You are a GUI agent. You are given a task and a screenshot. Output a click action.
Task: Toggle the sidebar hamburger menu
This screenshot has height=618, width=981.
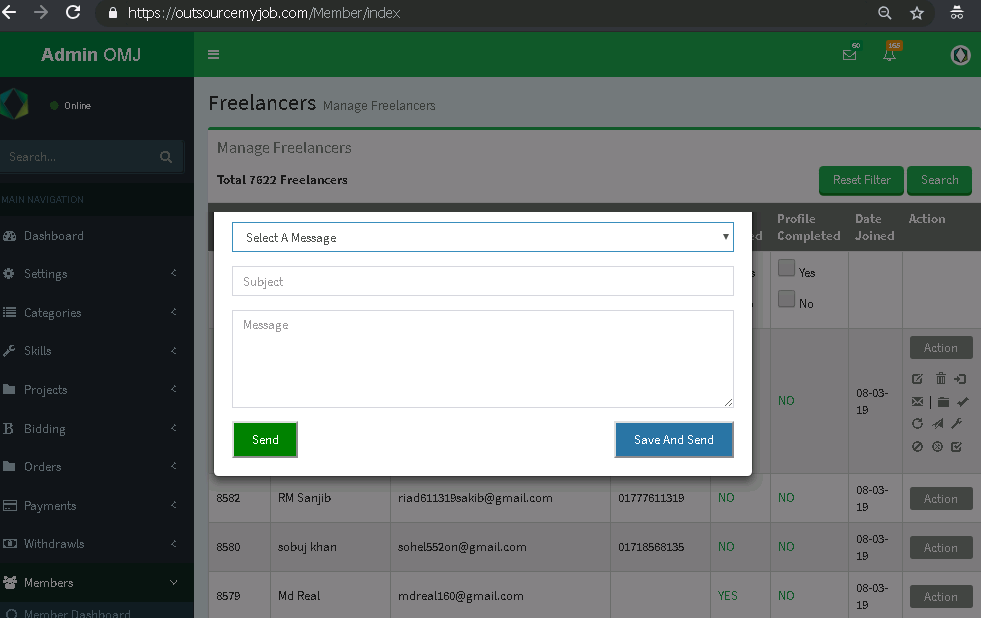click(213, 55)
